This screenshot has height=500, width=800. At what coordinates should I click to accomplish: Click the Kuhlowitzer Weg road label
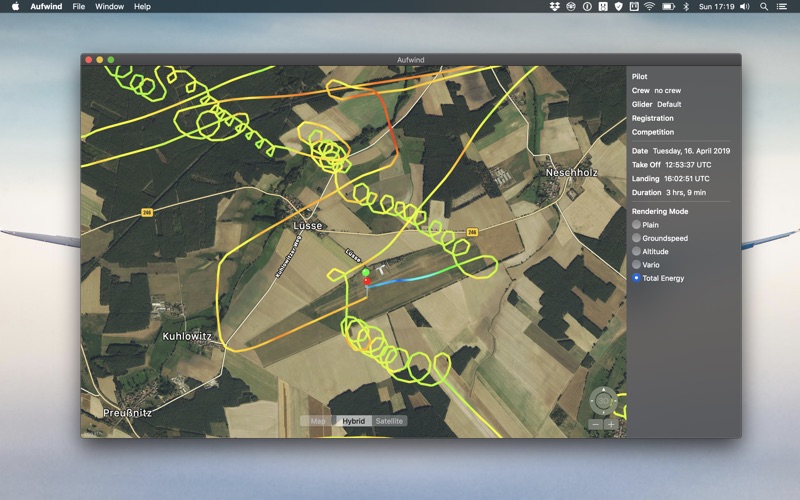[289, 256]
